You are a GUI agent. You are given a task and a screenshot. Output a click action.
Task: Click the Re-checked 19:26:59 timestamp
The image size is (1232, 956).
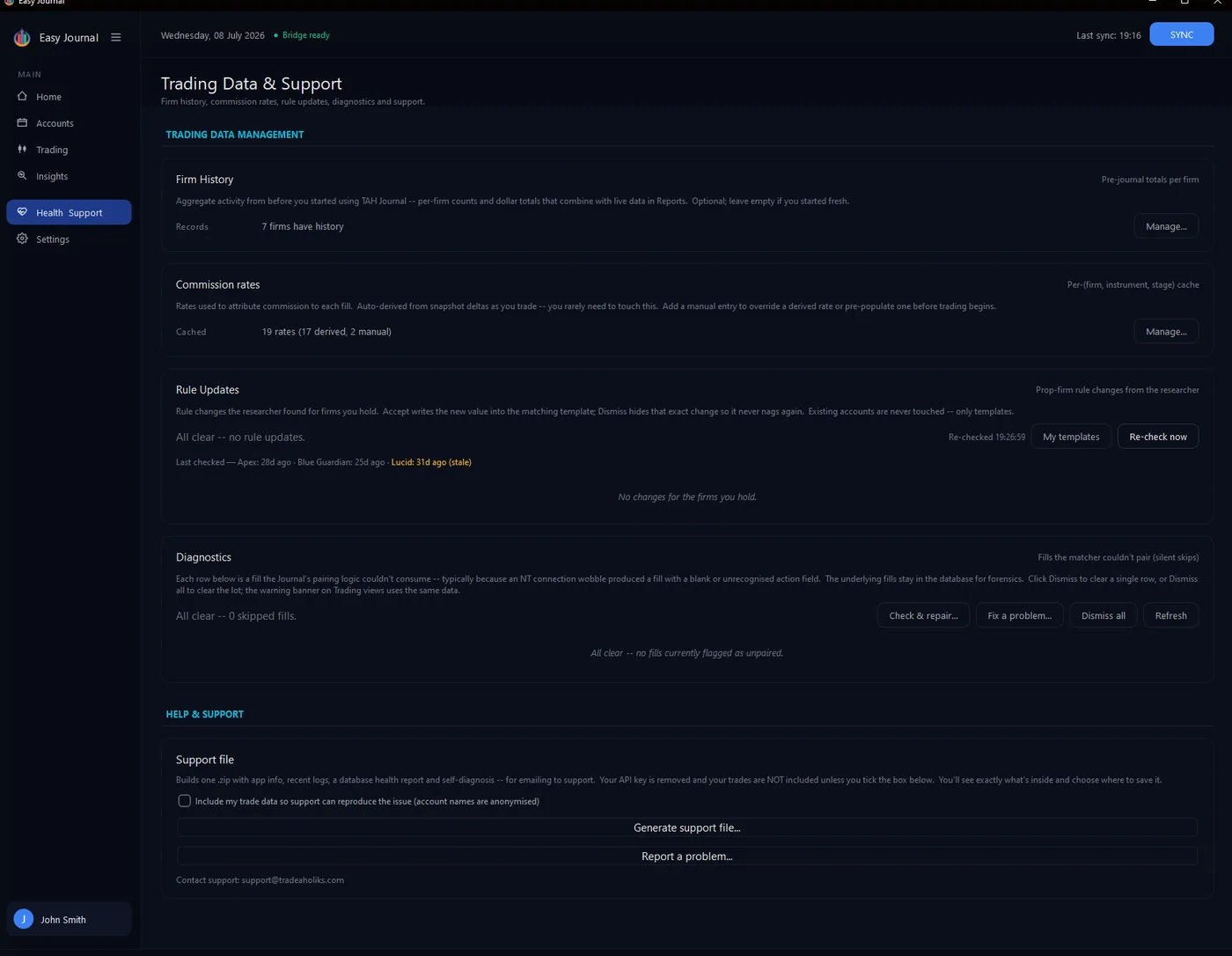coord(986,437)
